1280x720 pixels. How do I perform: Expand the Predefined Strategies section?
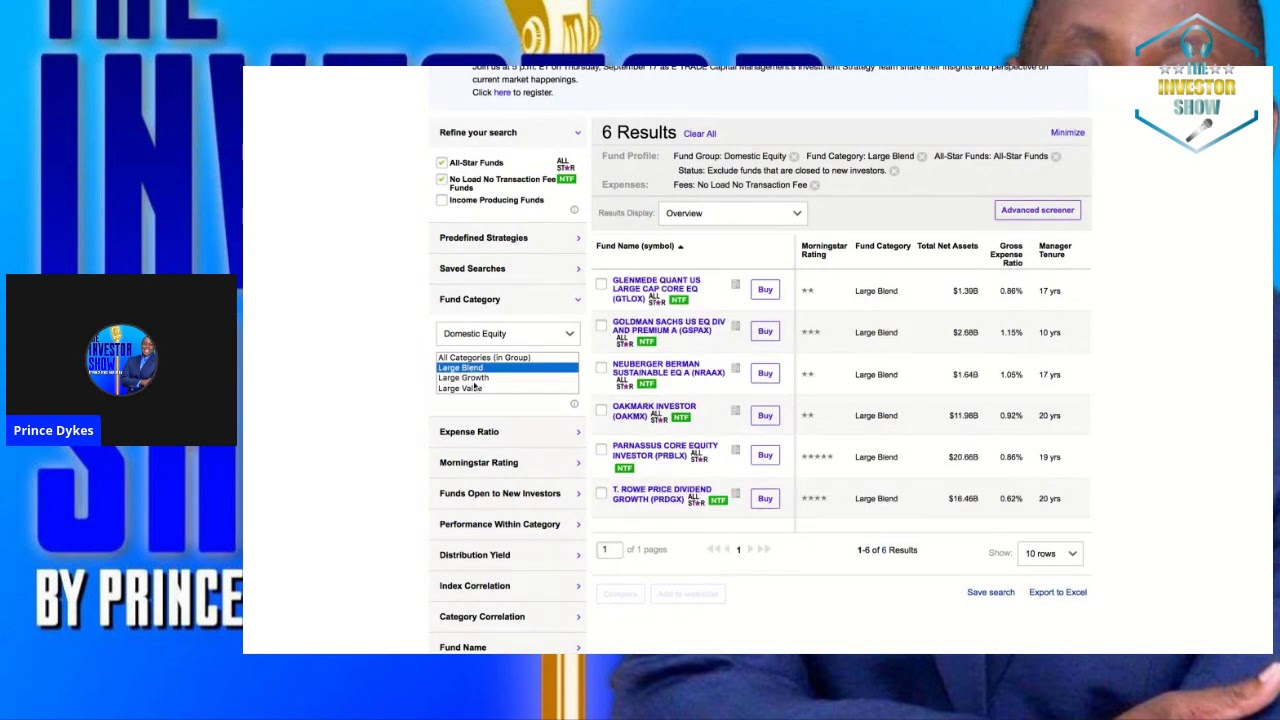(509, 238)
